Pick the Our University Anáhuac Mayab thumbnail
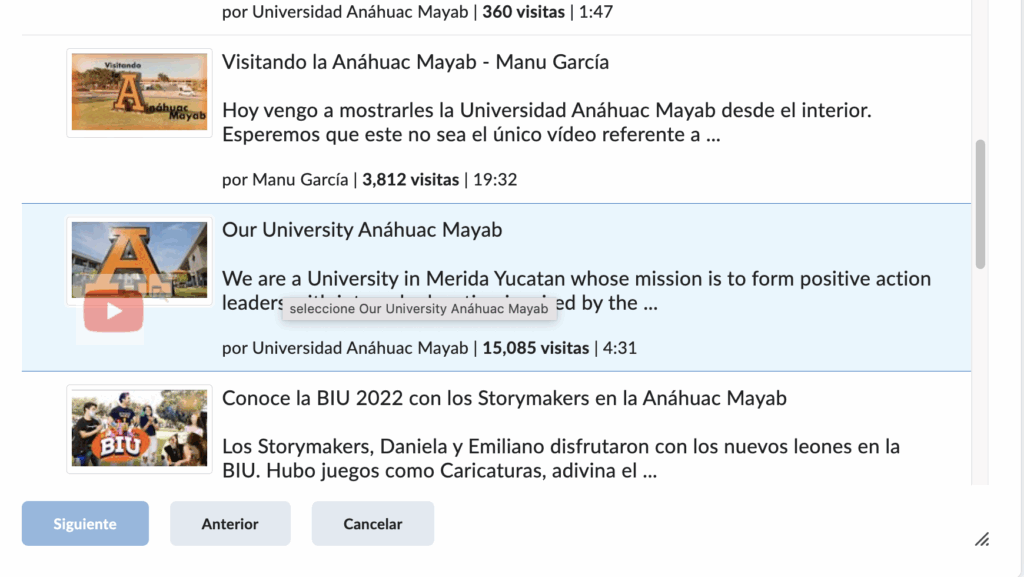This screenshot has width=1024, height=577. click(139, 258)
